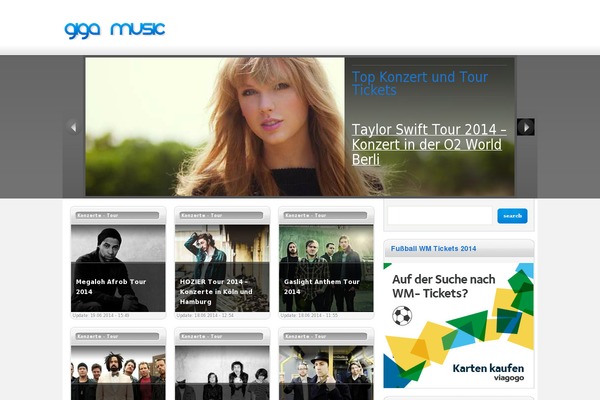The image size is (600, 400).
Task: Click Konzerte - Tour tag above HOZIER card
Action: click(x=221, y=216)
